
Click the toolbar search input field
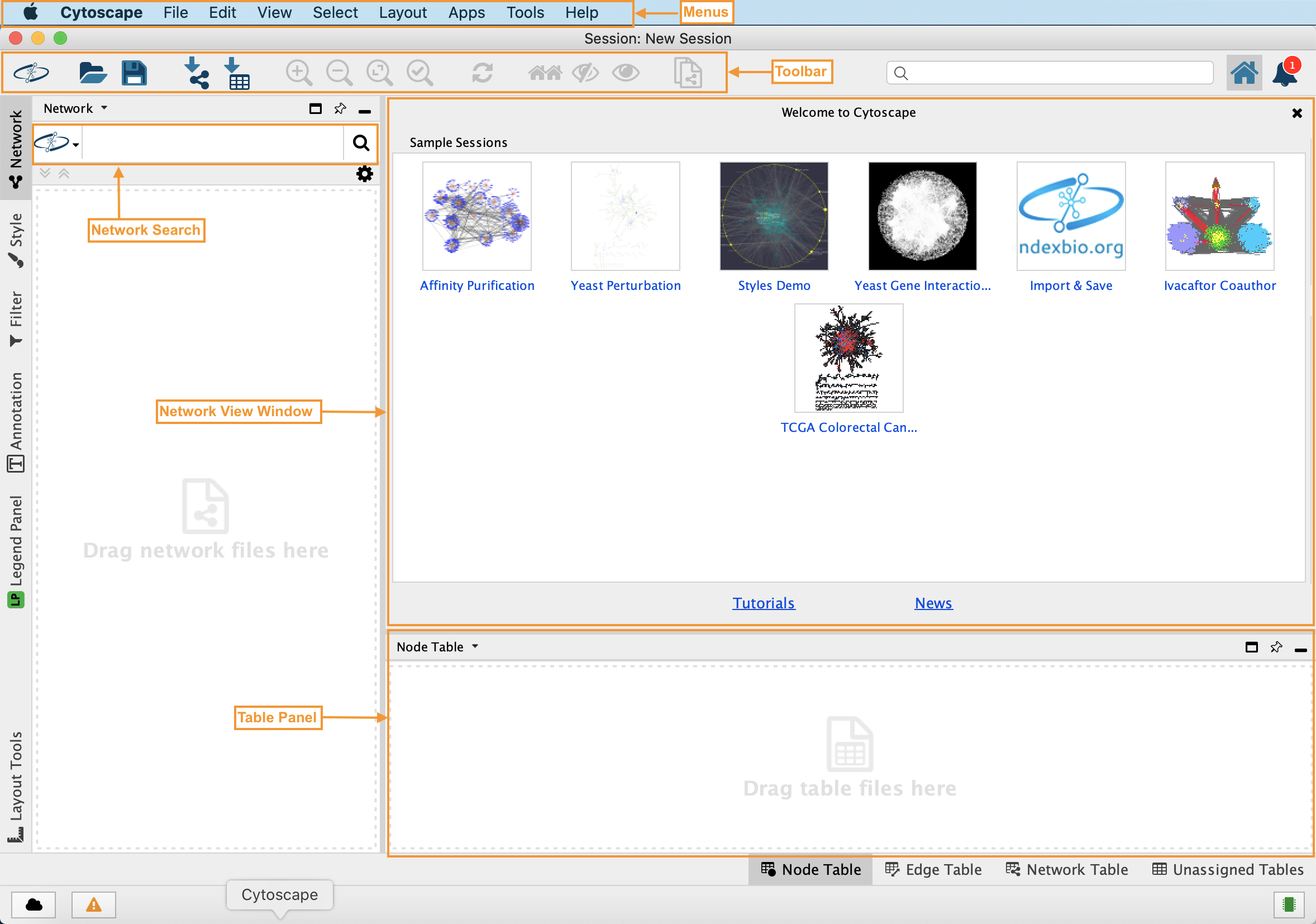[x=1055, y=73]
